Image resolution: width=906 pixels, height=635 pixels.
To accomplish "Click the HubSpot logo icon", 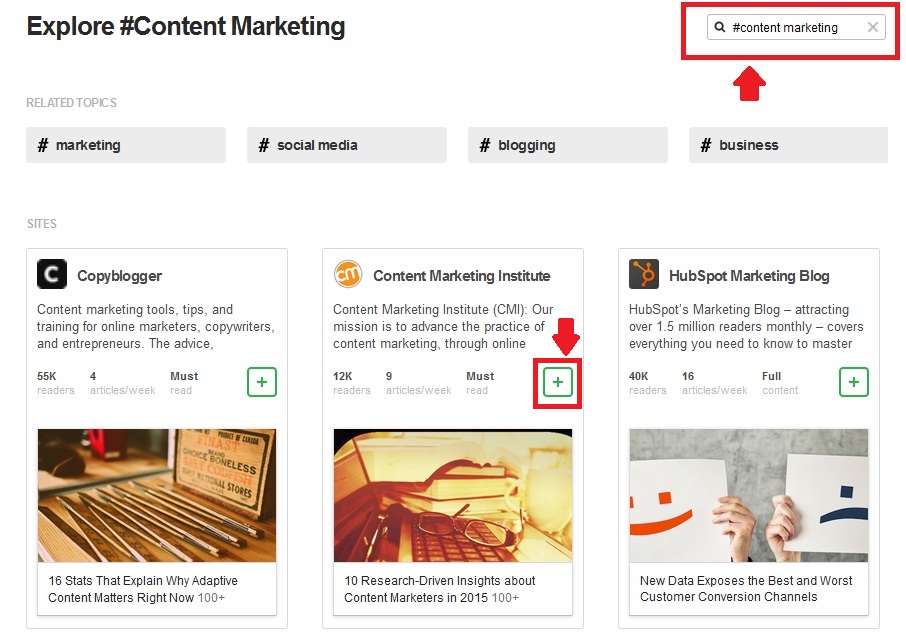I will 644,274.
